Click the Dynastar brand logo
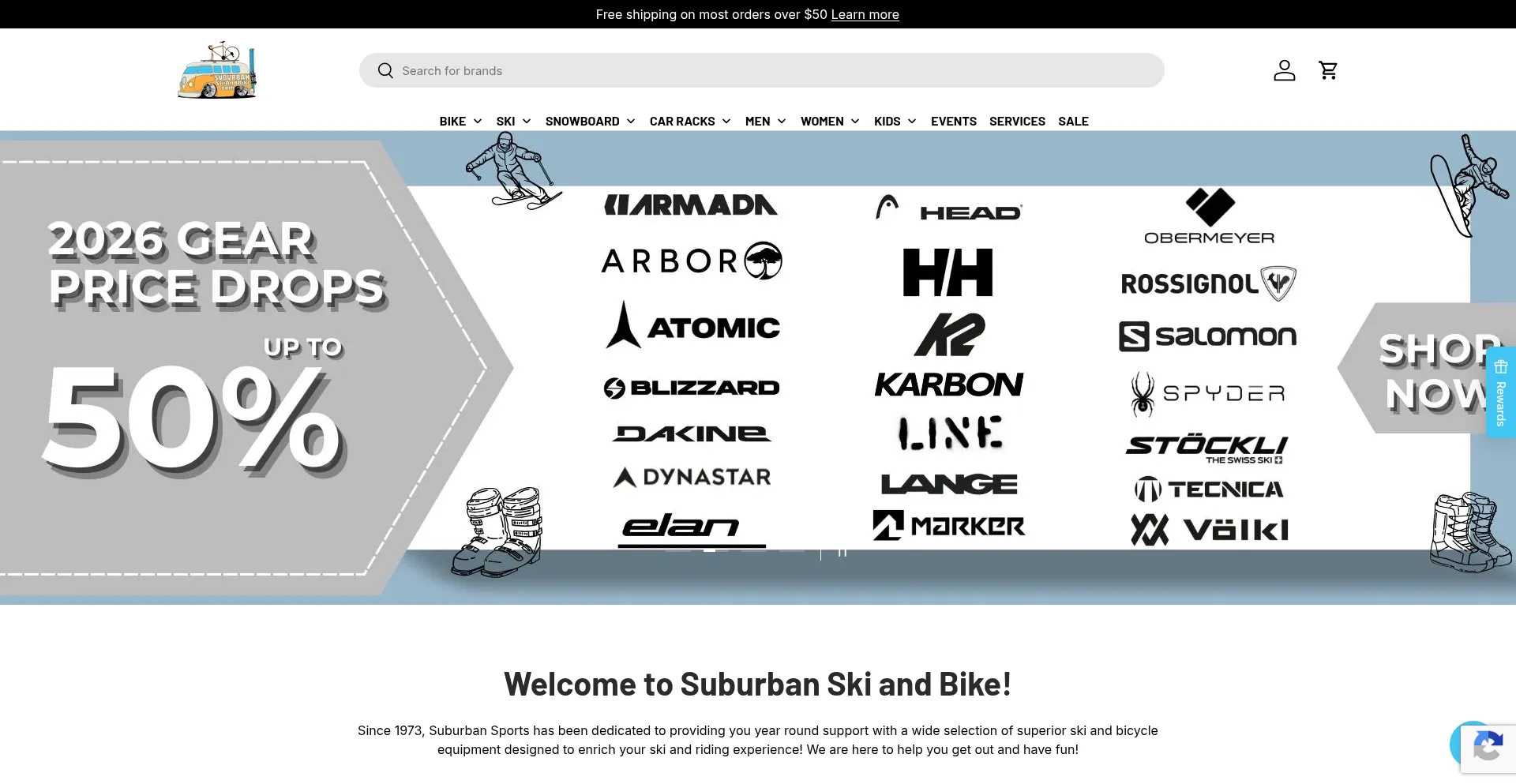This screenshot has width=1516, height=784. (692, 477)
